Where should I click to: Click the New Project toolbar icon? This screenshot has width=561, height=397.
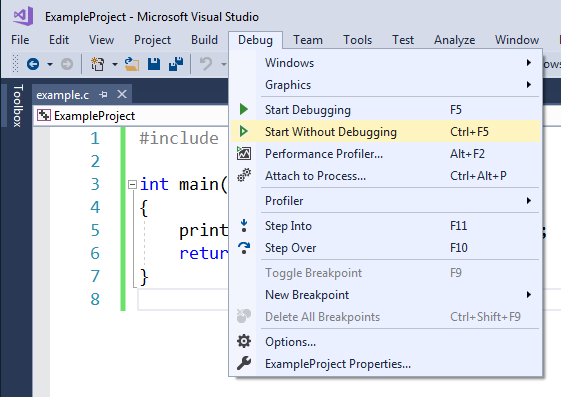coord(97,64)
